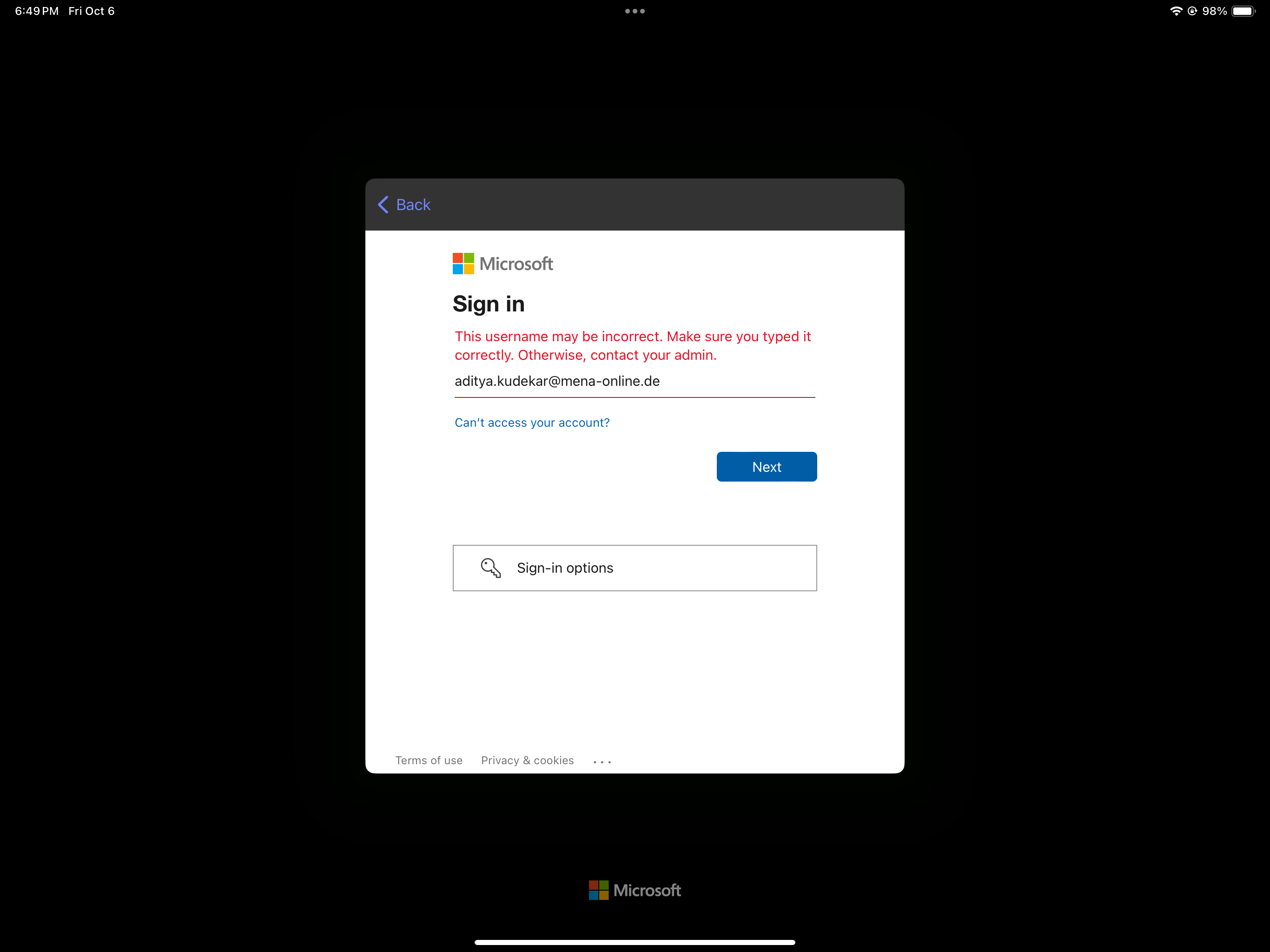Click the incorrect username text field
Screen dimensions: 1270x952
(634, 381)
